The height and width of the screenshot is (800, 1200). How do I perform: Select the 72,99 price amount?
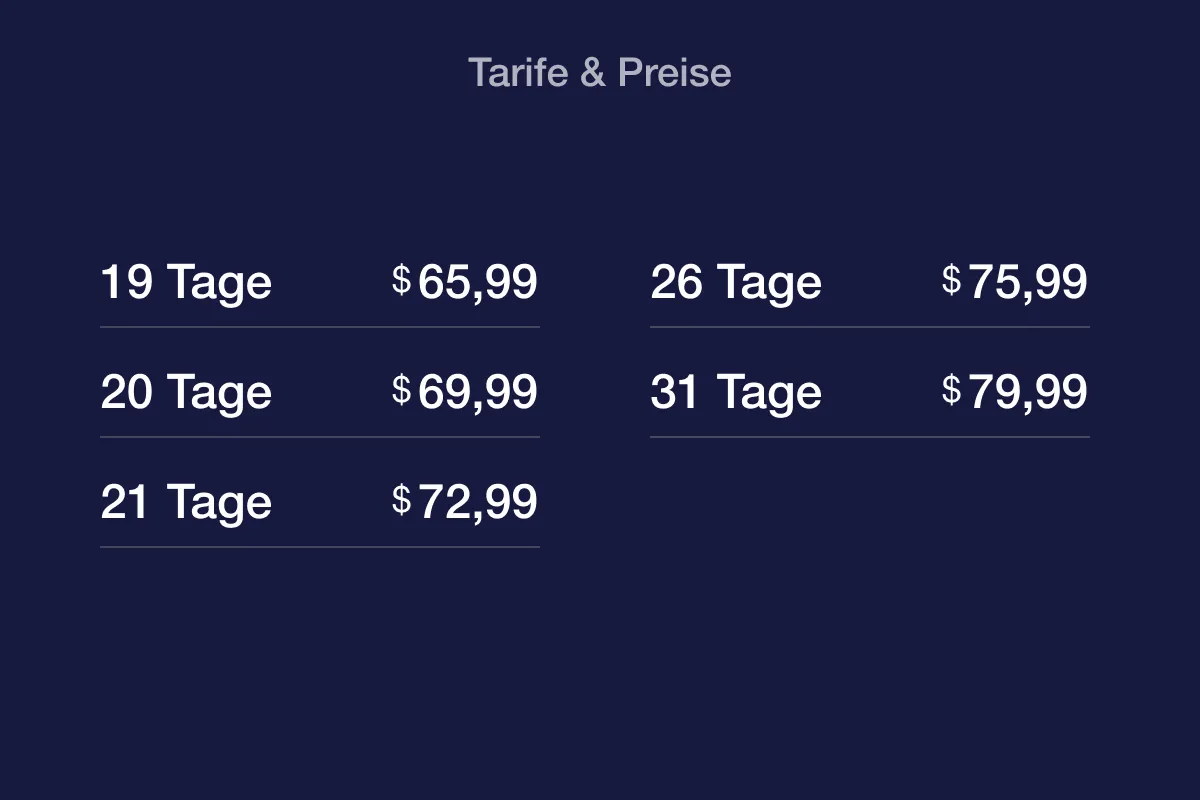[x=478, y=502]
